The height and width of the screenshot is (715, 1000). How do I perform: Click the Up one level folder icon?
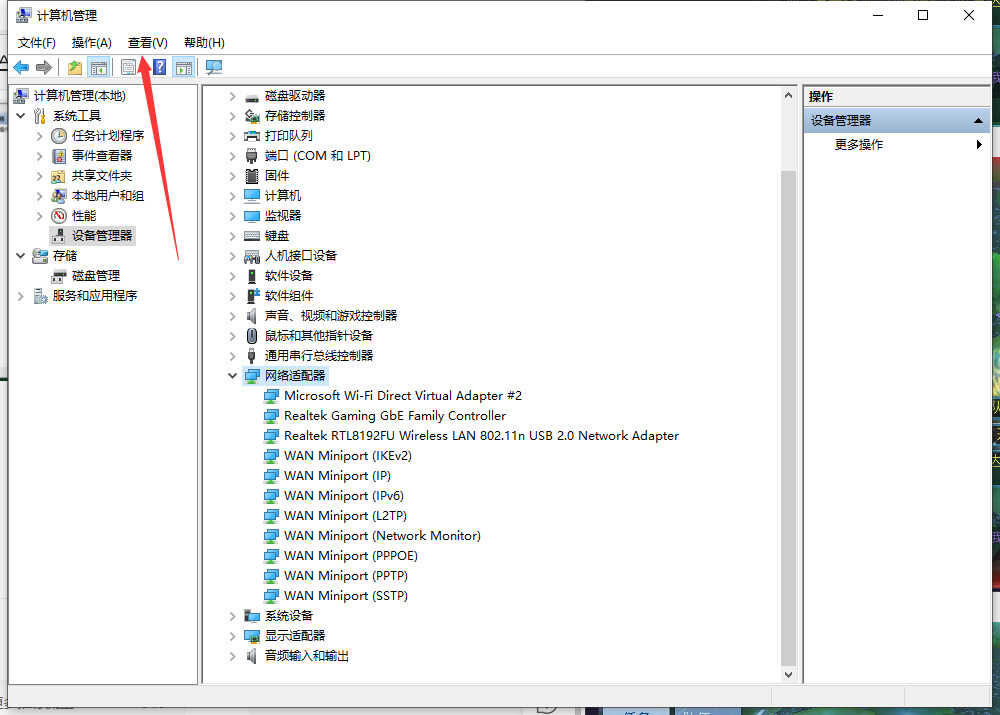click(75, 67)
